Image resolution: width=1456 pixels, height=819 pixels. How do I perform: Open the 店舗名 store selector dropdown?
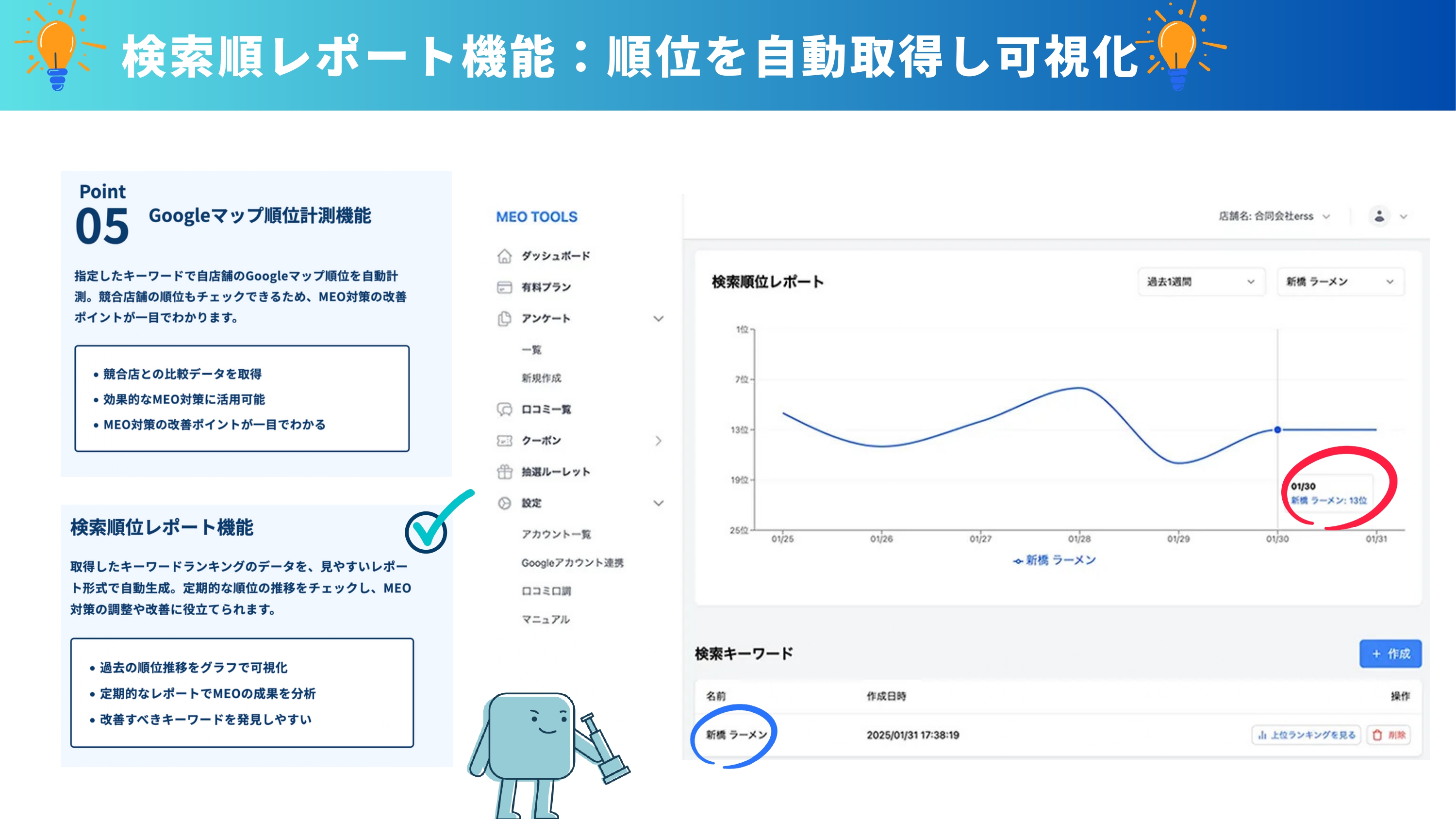point(1274,216)
